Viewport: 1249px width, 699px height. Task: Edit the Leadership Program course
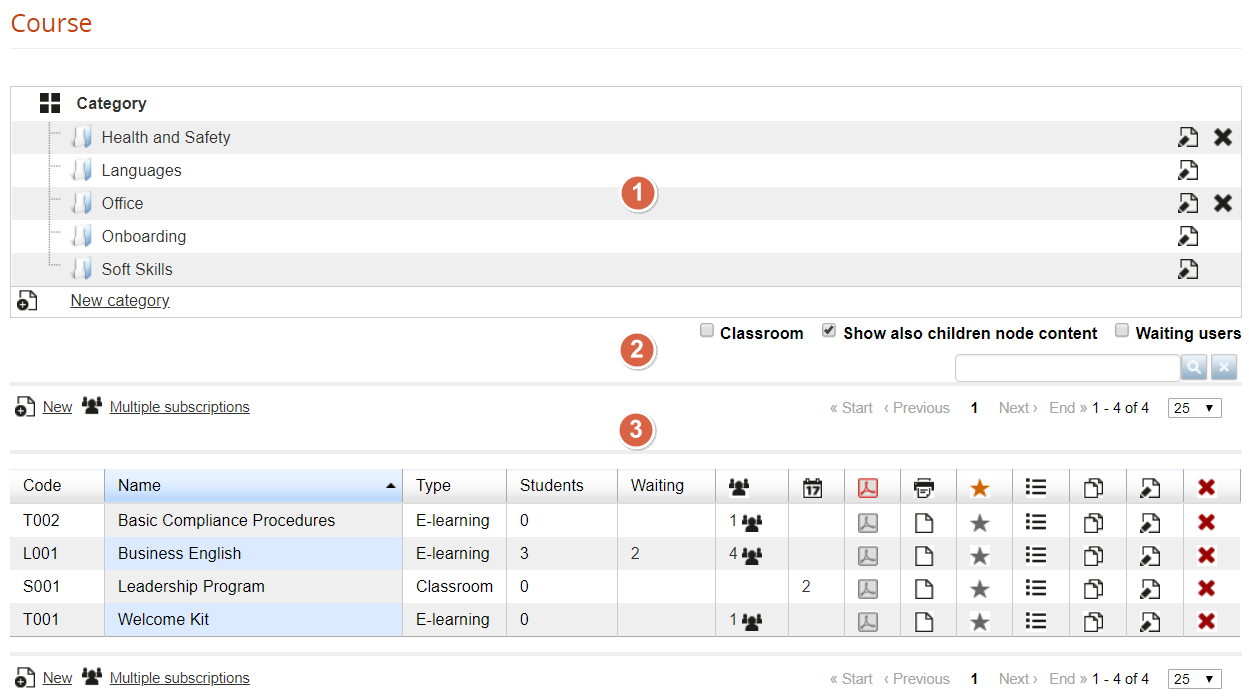1150,587
